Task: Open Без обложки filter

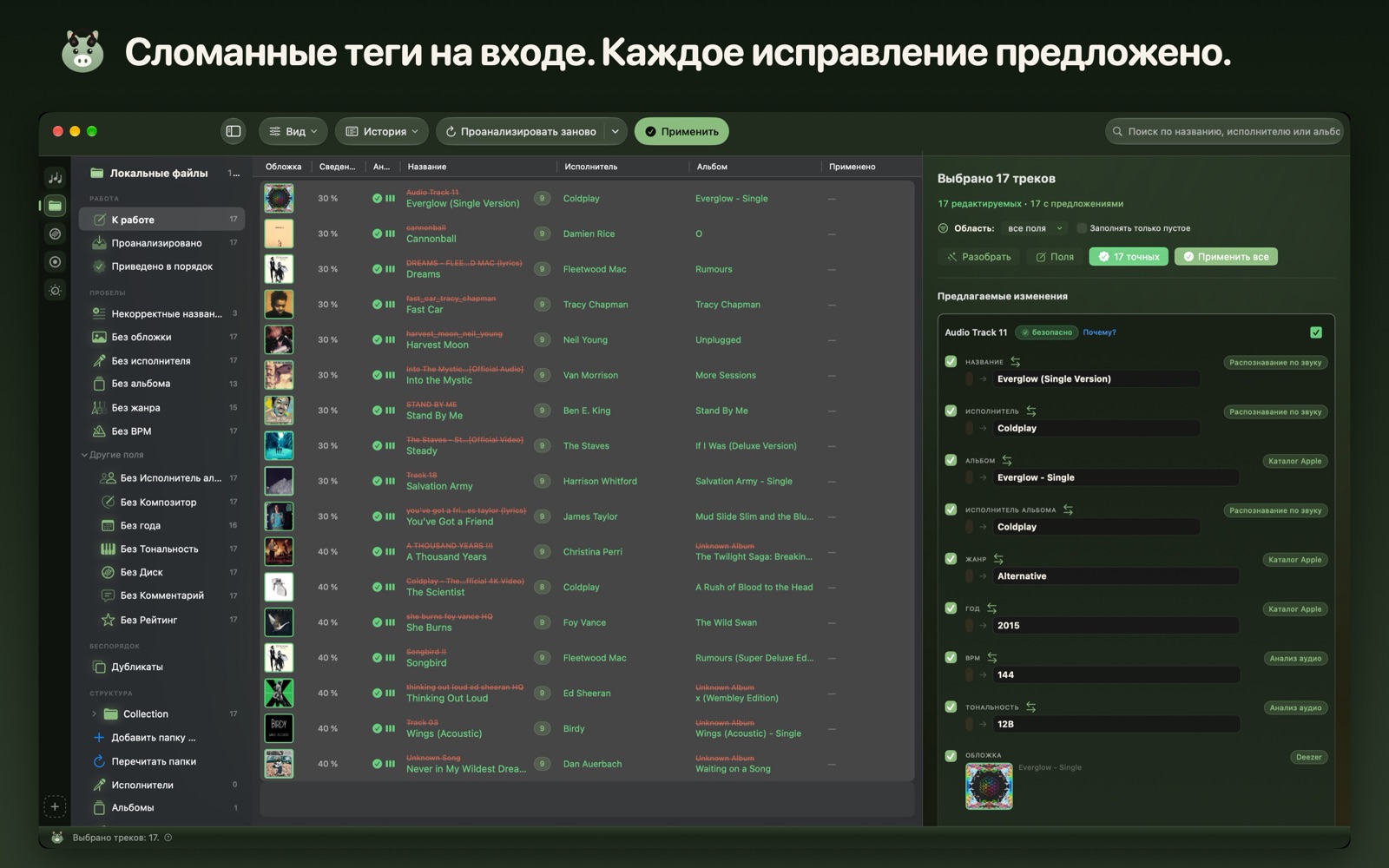Action: coord(161,337)
